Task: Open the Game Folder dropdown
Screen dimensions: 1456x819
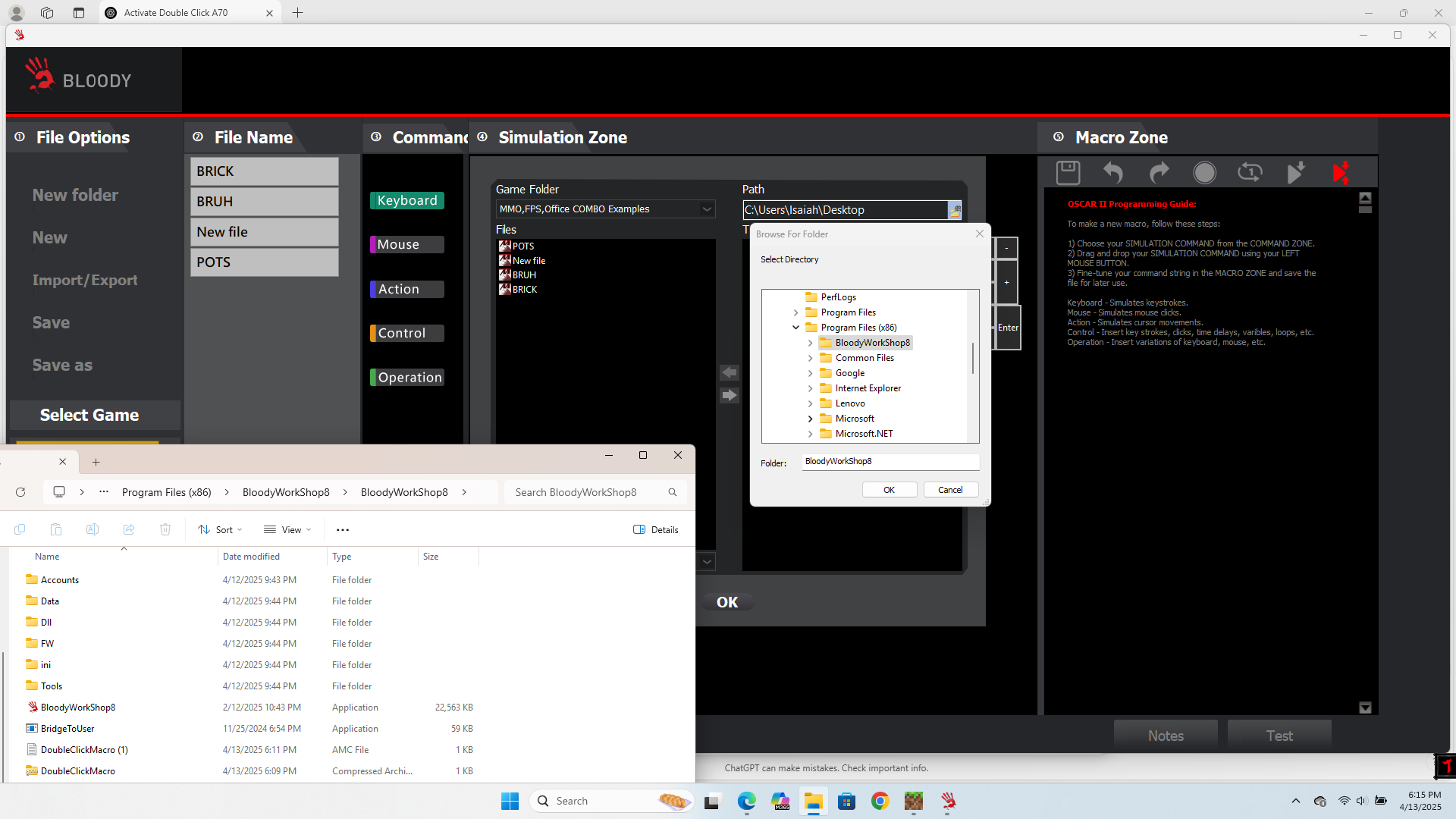Action: [707, 209]
